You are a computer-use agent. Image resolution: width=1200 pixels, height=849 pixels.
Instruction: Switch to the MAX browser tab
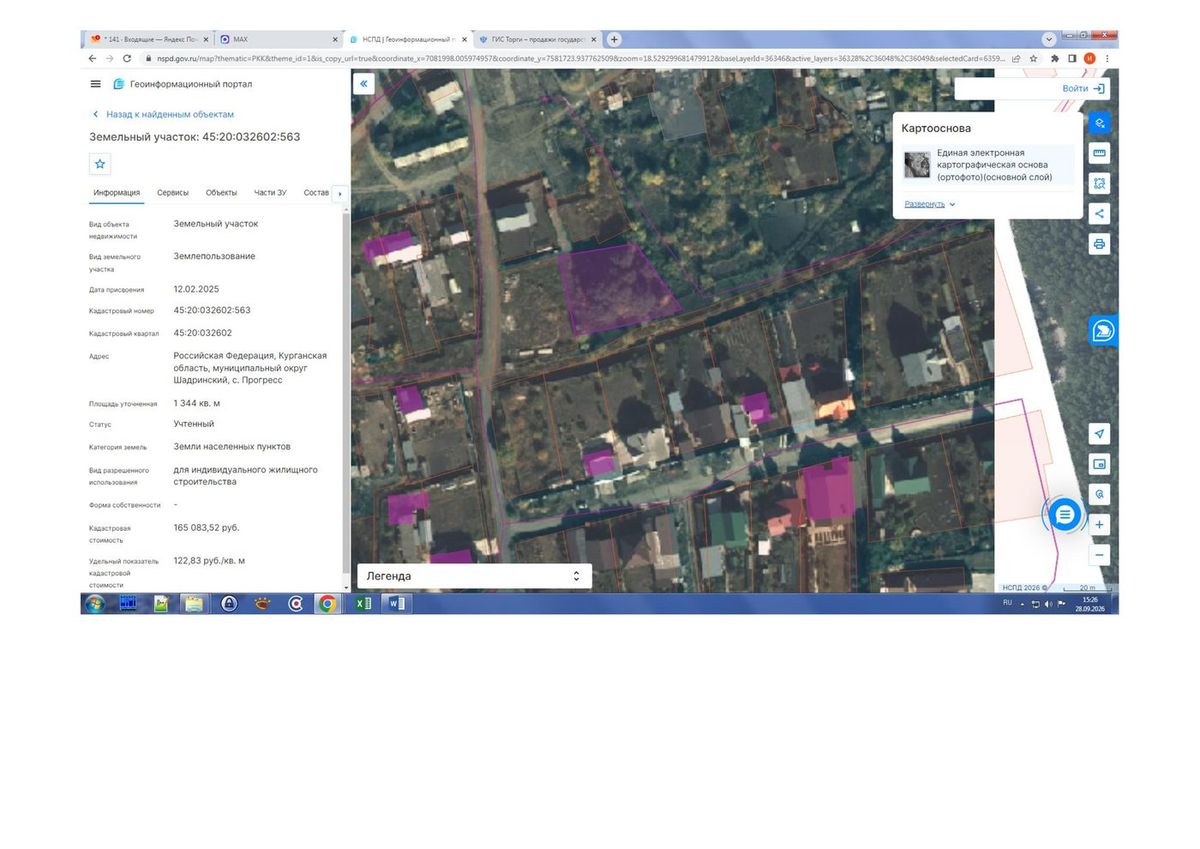(x=279, y=40)
